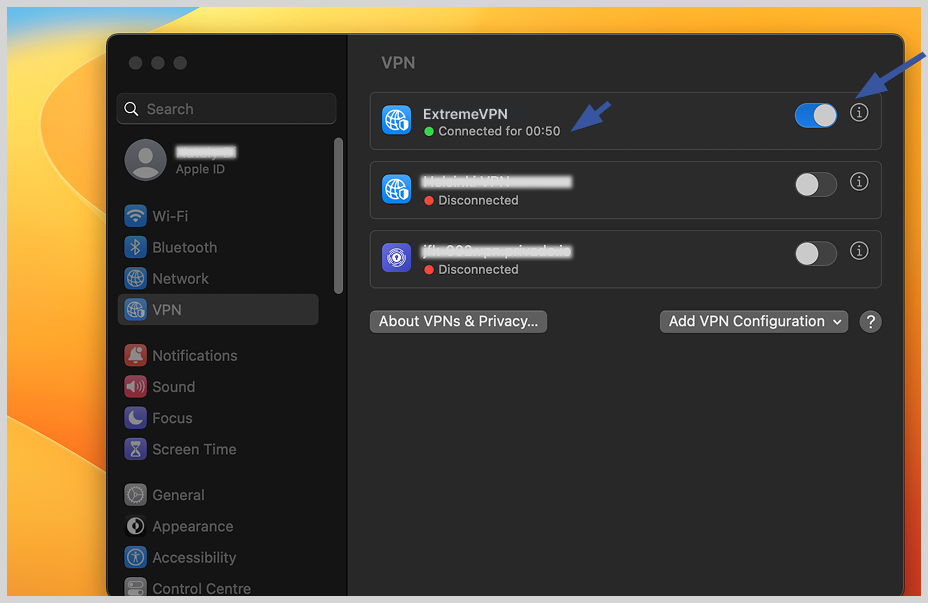Go to Sound settings
Image resolution: width=928 pixels, height=603 pixels.
(218, 386)
